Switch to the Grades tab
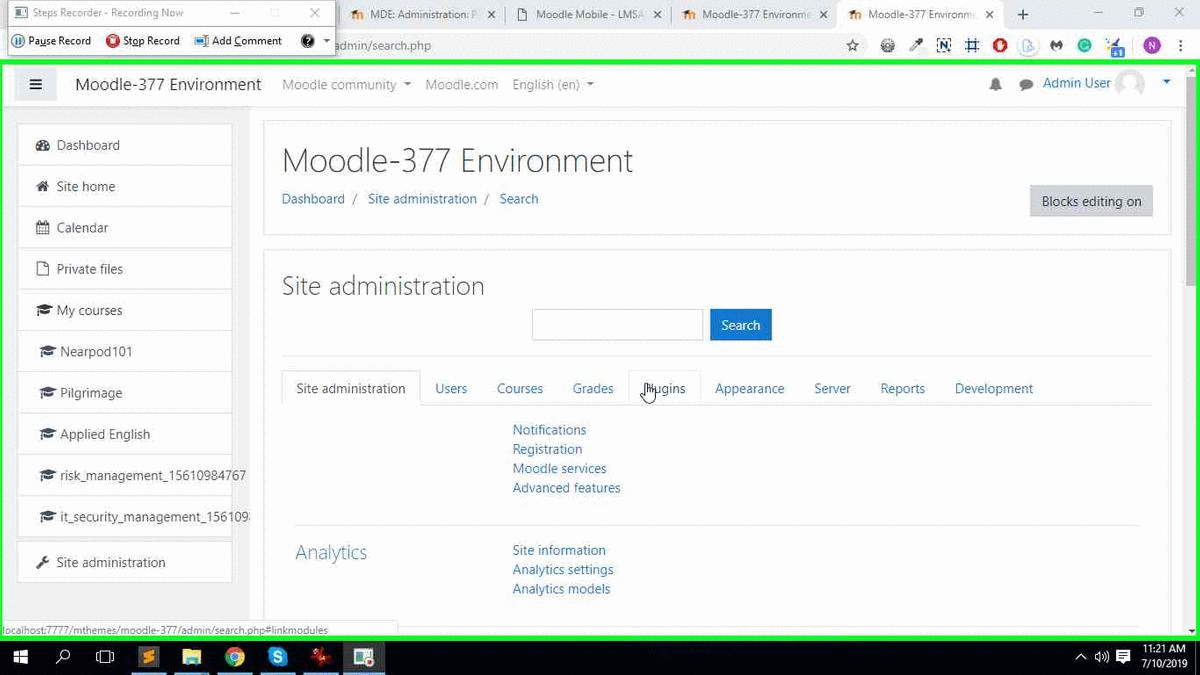 pos(593,388)
